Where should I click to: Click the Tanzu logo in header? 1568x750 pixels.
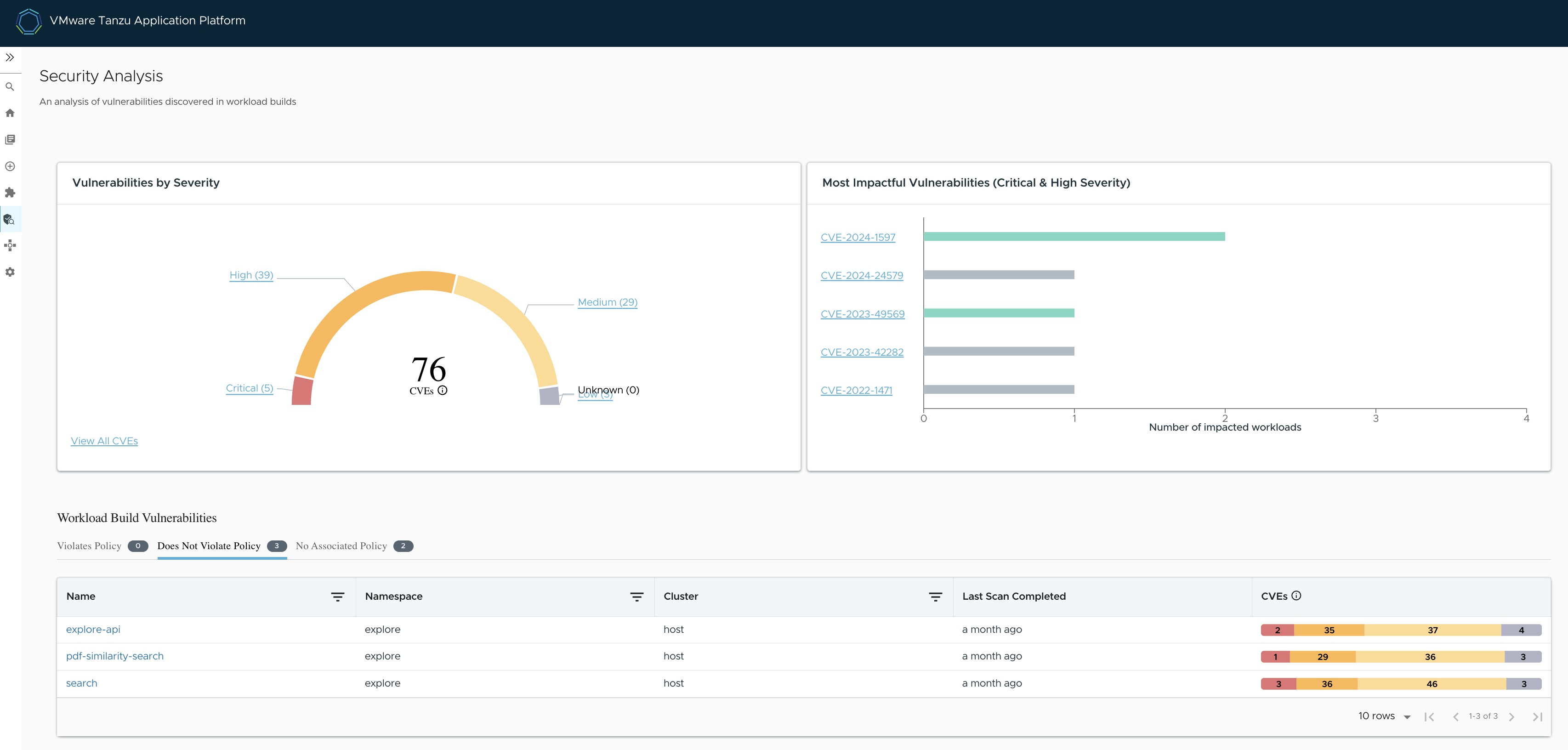[28, 21]
